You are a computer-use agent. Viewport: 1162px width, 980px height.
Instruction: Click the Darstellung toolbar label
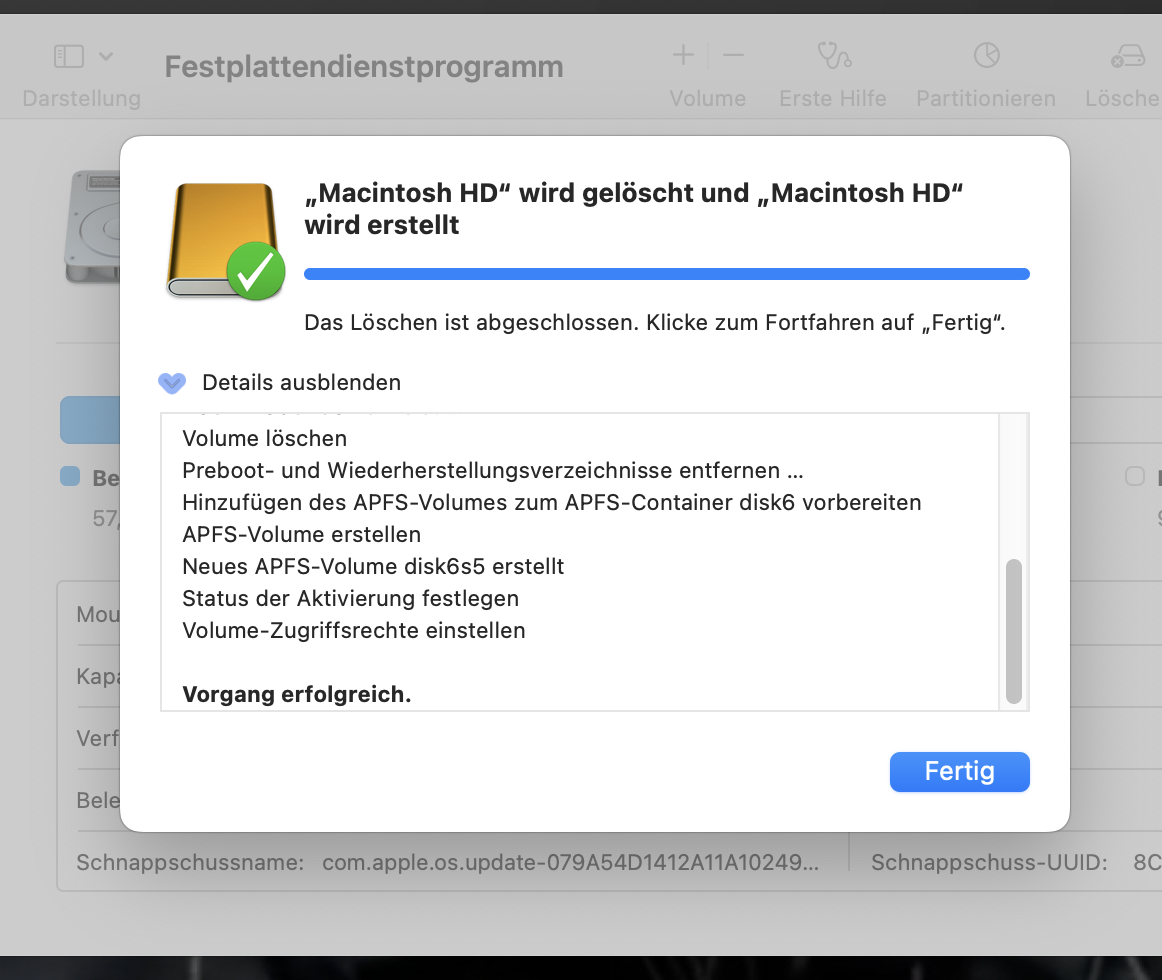tap(82, 99)
